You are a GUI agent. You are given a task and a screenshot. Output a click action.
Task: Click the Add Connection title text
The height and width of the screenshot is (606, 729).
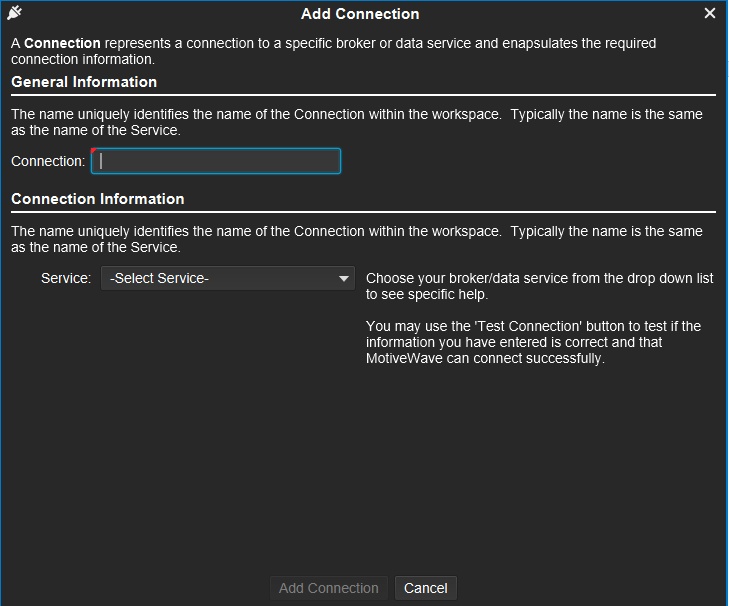pos(360,14)
